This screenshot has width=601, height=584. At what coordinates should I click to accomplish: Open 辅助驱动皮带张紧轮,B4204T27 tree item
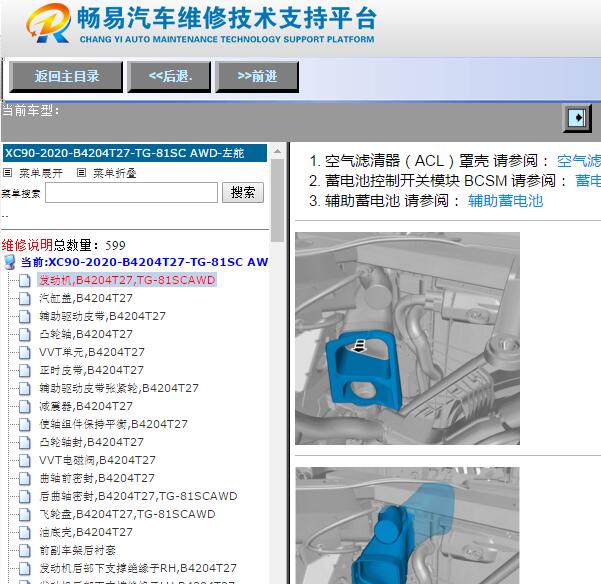coord(119,388)
